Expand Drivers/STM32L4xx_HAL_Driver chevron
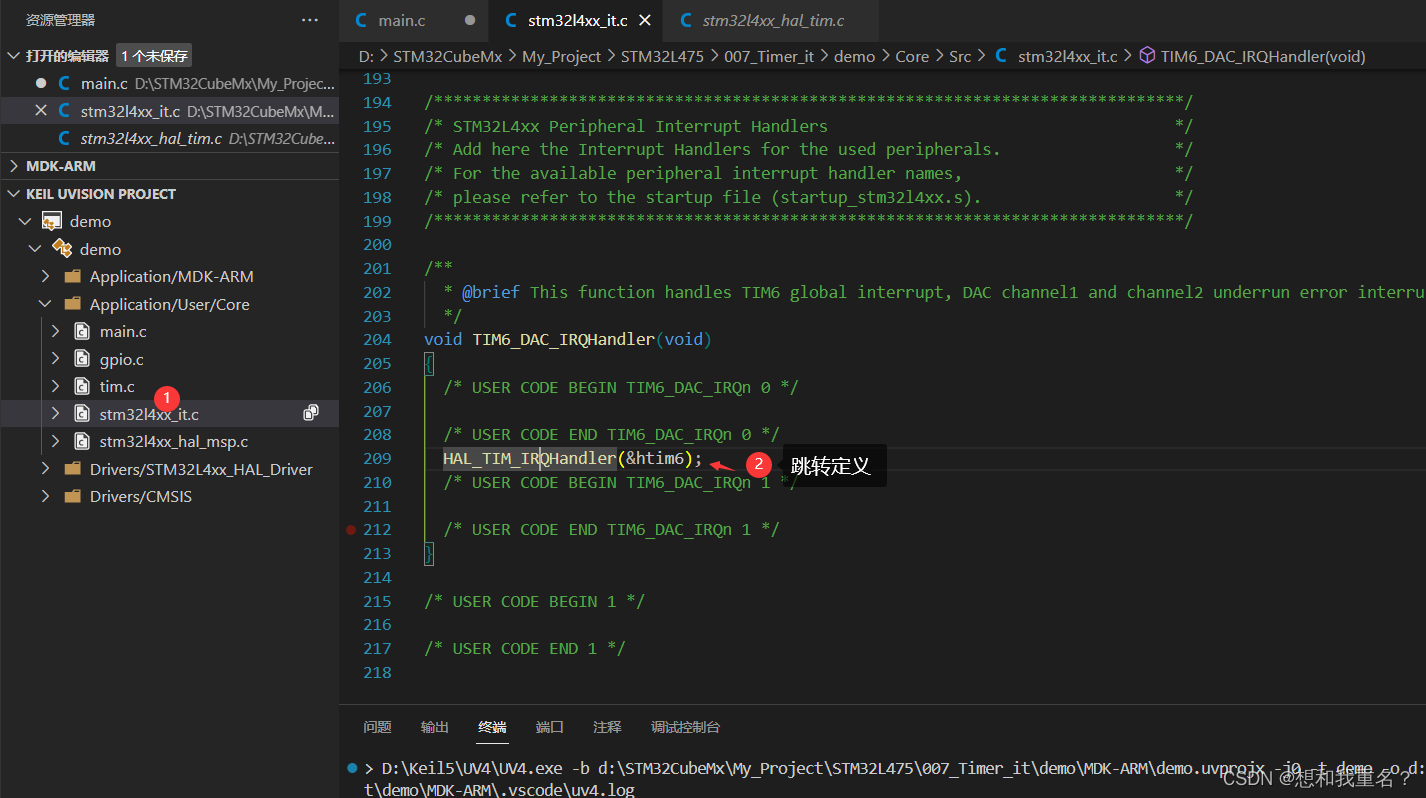Screen dimensions: 1426x798 46,469
